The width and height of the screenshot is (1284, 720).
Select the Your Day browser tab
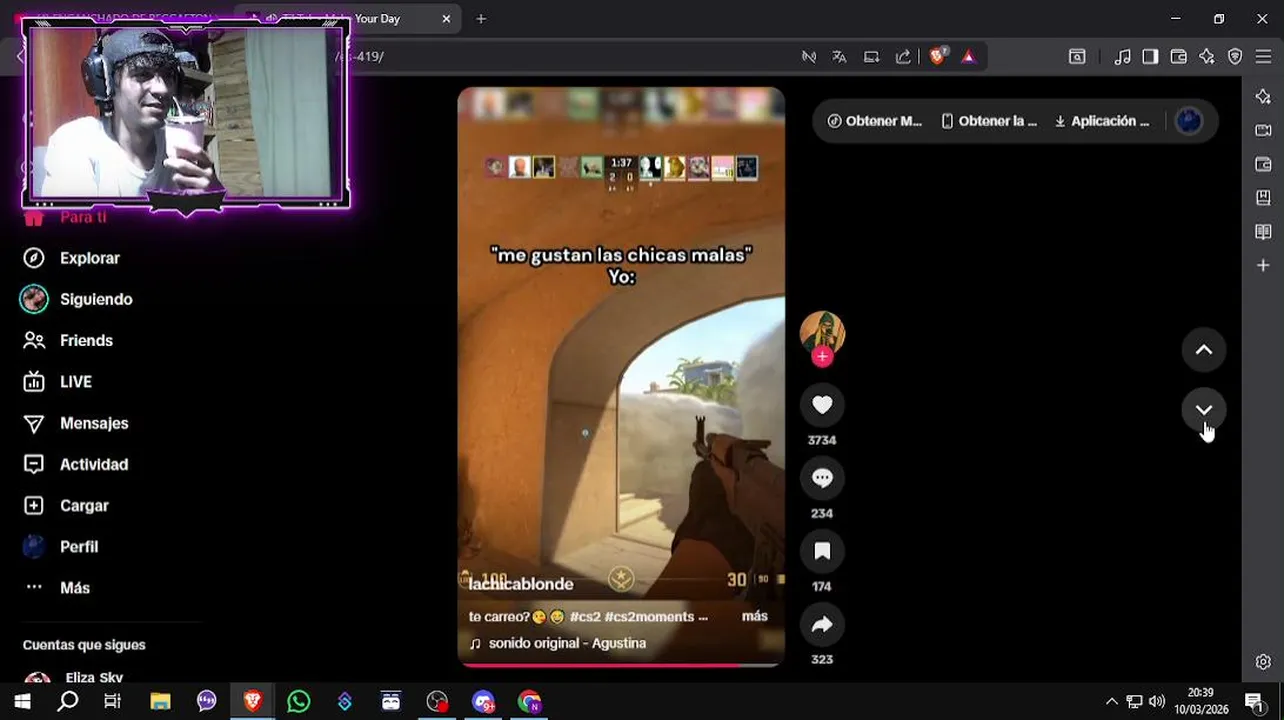point(350,18)
